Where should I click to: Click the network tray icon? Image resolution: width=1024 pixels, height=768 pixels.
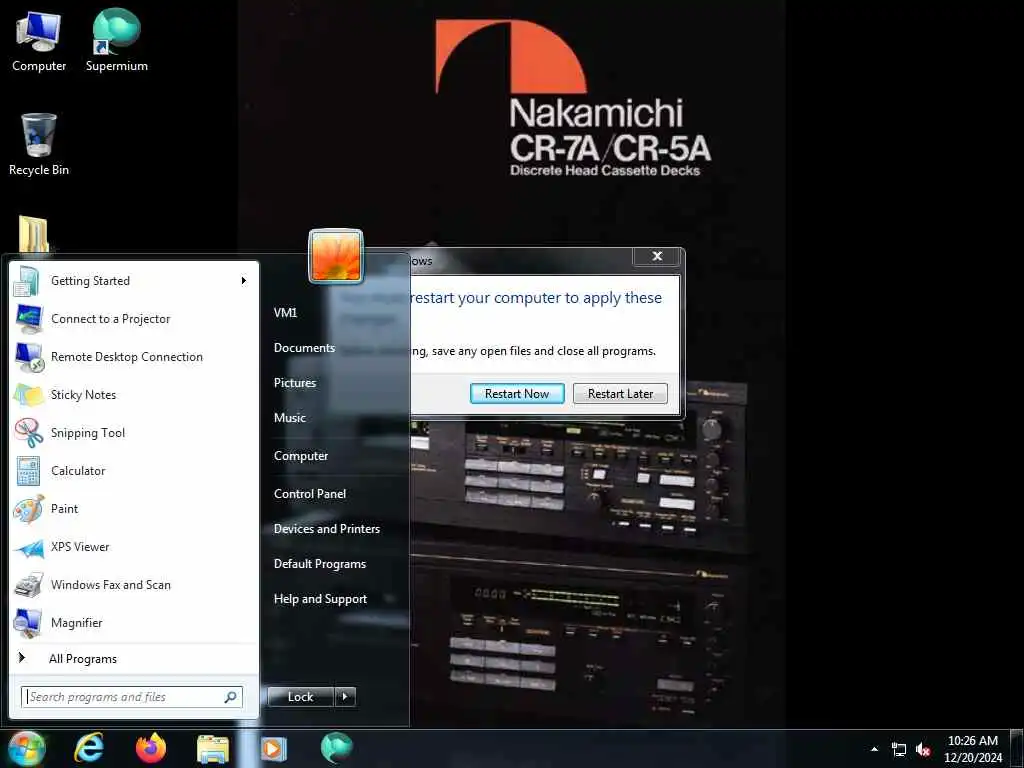click(x=899, y=750)
